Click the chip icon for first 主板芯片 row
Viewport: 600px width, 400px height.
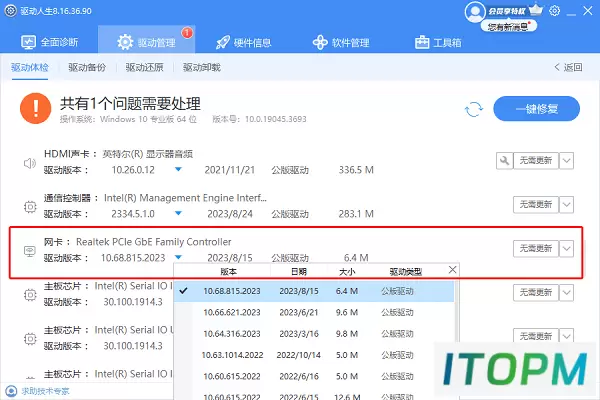(x=30, y=295)
